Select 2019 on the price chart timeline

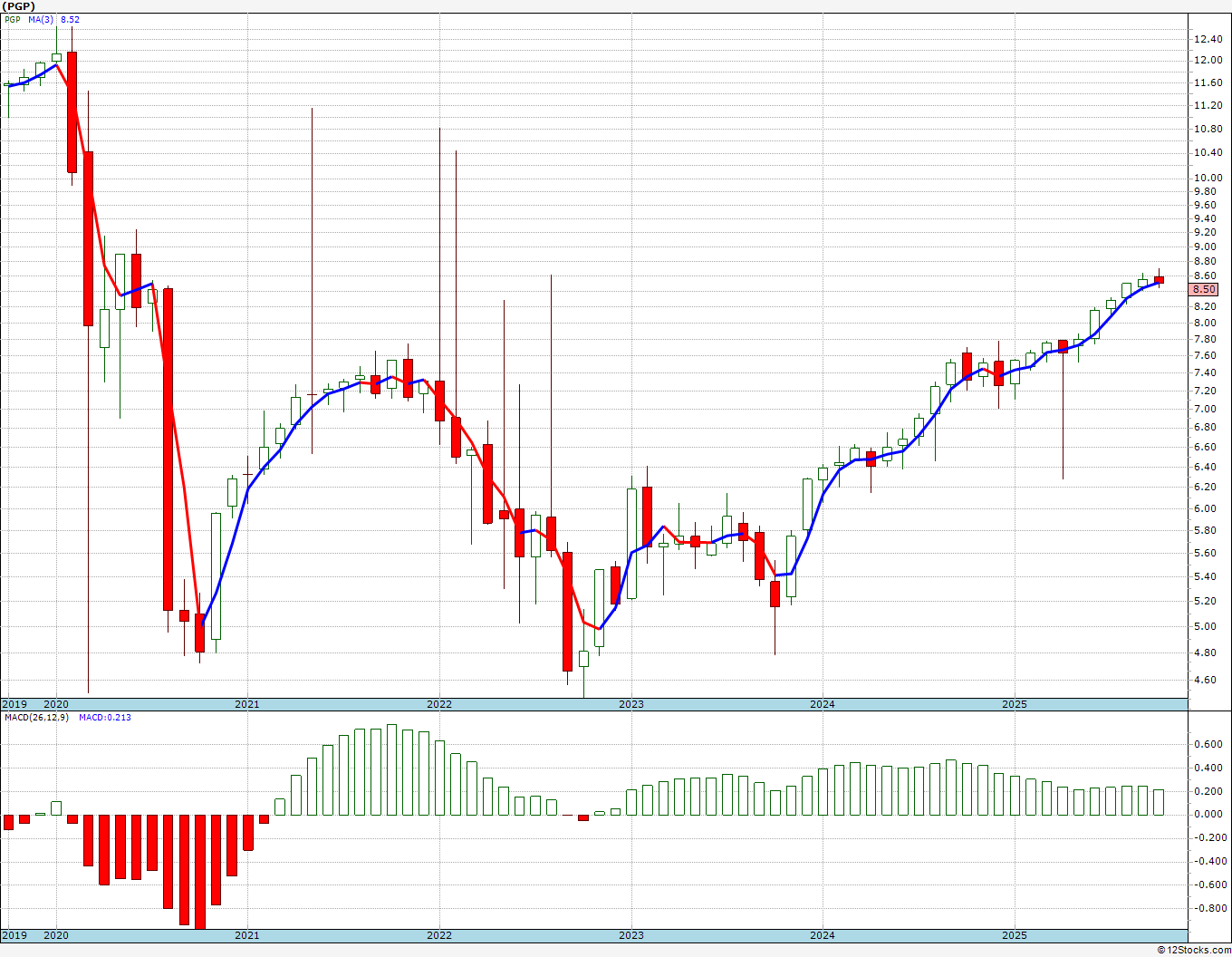point(14,704)
